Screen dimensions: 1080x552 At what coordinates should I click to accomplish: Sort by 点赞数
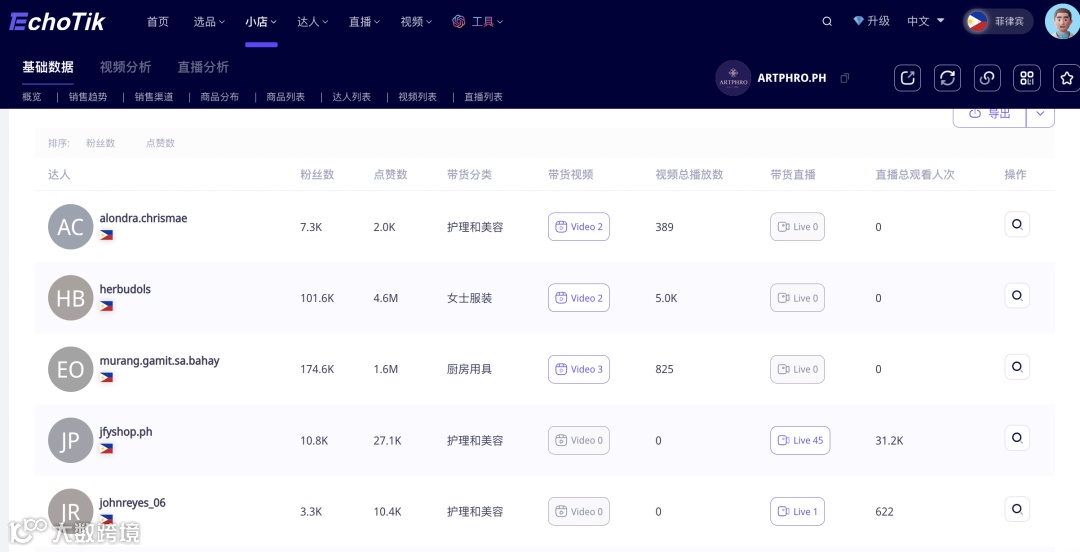[x=160, y=143]
